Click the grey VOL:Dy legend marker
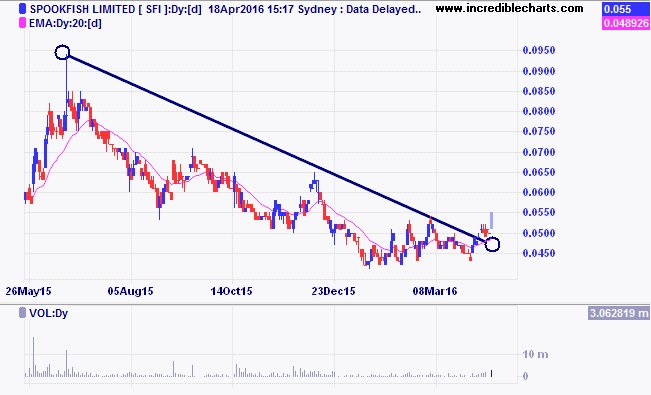 pyautogui.click(x=23, y=313)
